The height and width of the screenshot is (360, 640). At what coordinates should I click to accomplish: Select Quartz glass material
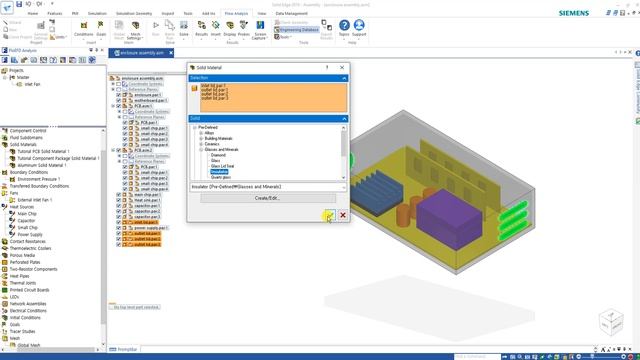221,177
